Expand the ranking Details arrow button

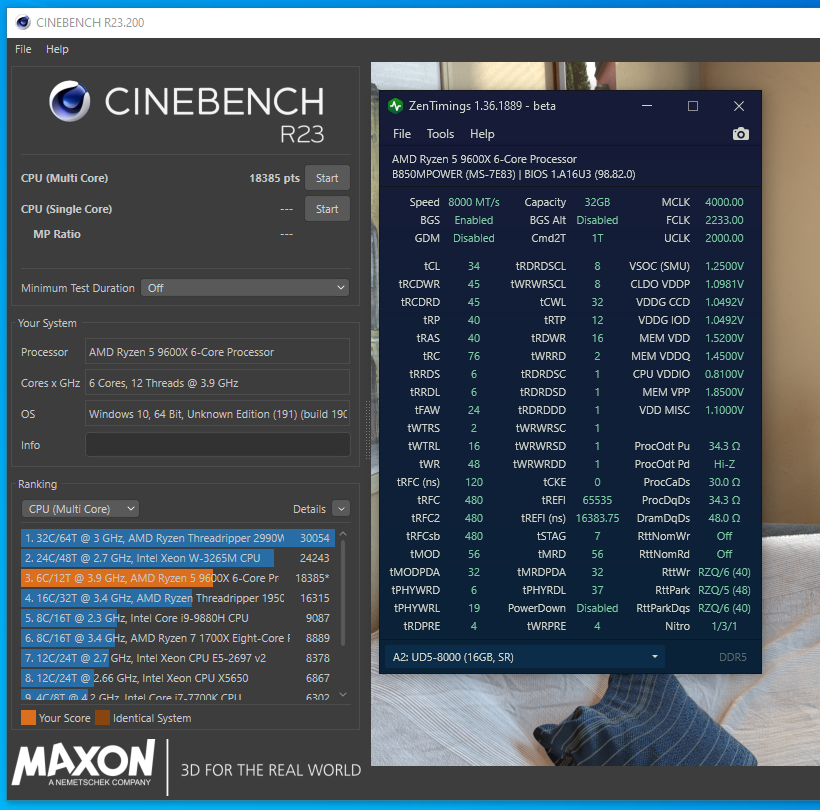341,509
